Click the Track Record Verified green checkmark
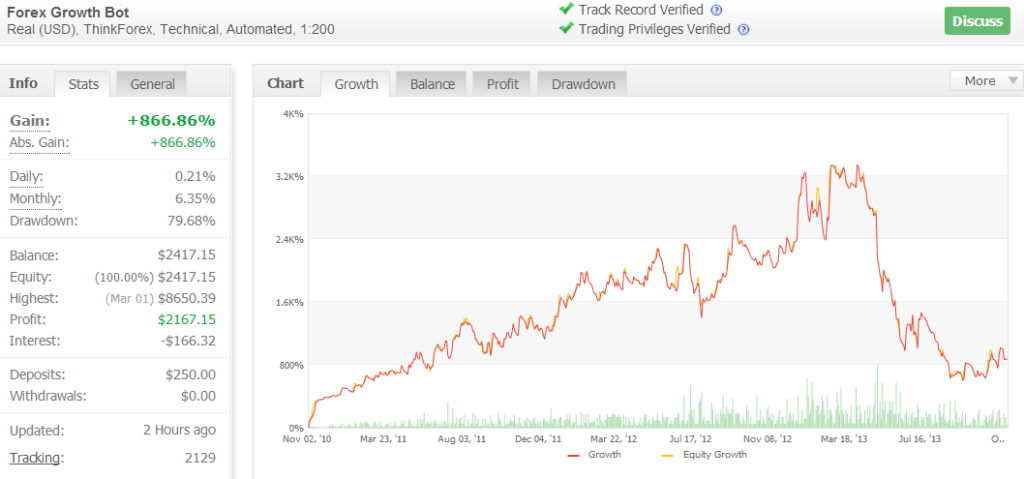Screen dimensions: 1024x479 [x=566, y=10]
